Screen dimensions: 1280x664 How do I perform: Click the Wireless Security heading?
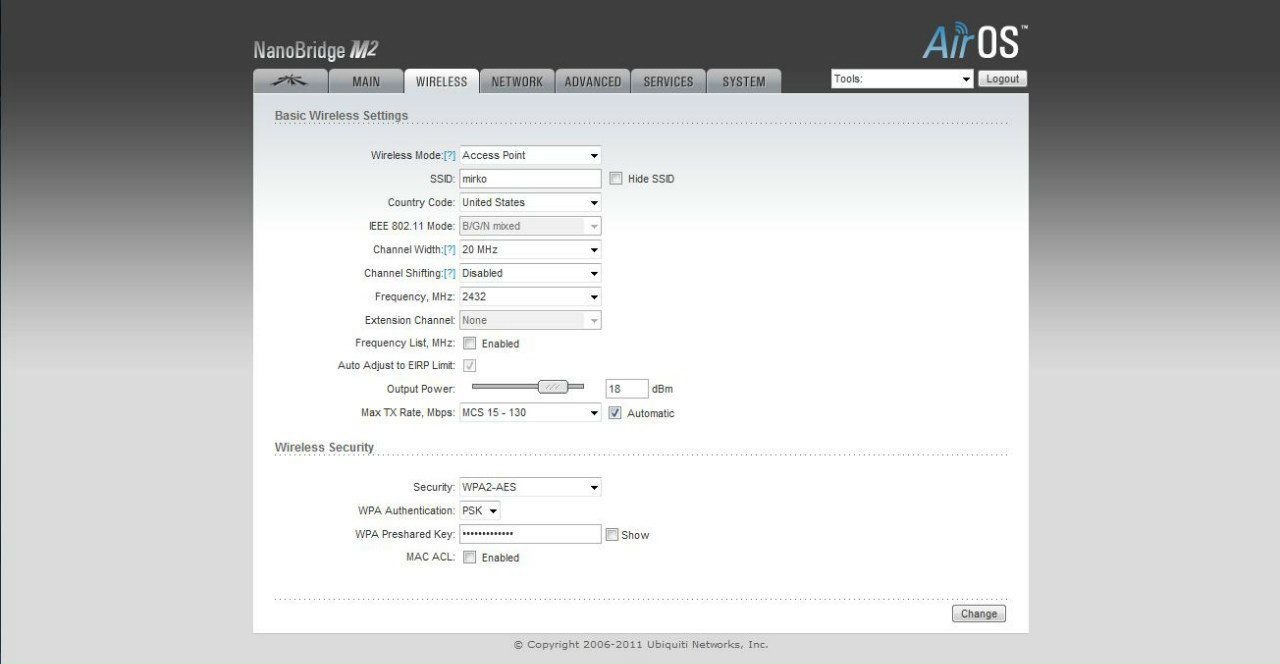[324, 447]
